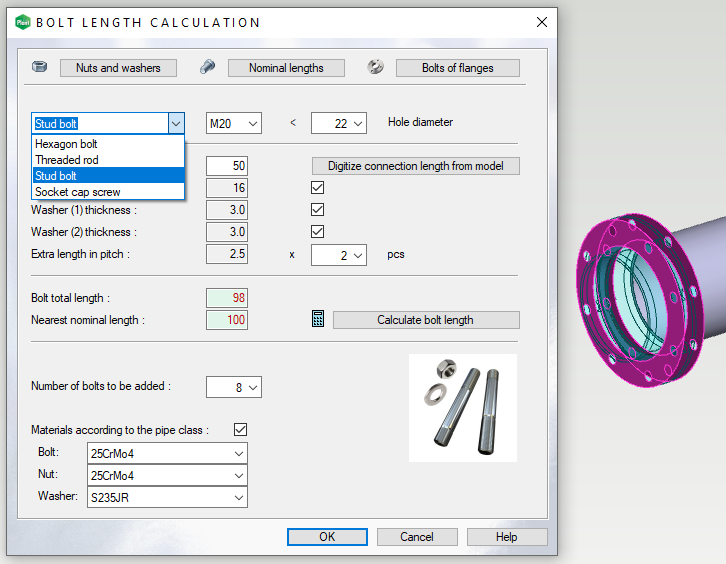Expand the Hole diameter 22 dropdown

click(x=339, y=123)
